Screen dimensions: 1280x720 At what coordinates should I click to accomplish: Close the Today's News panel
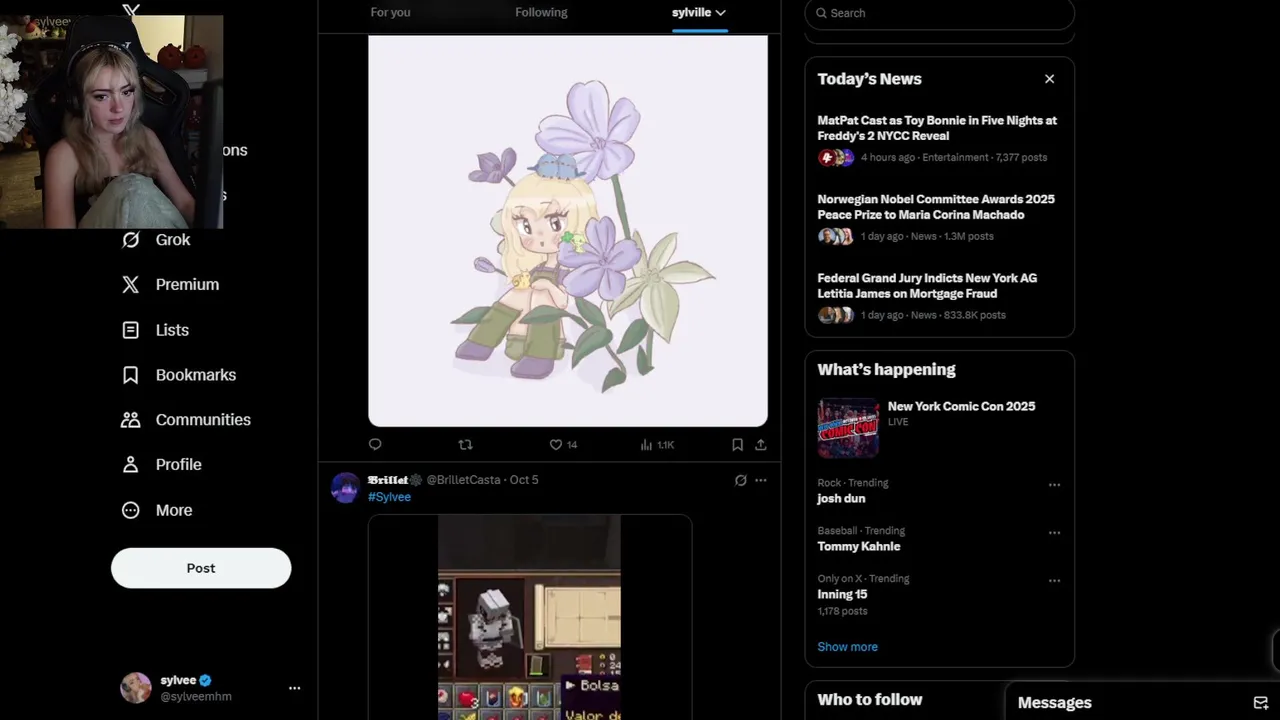click(1049, 79)
